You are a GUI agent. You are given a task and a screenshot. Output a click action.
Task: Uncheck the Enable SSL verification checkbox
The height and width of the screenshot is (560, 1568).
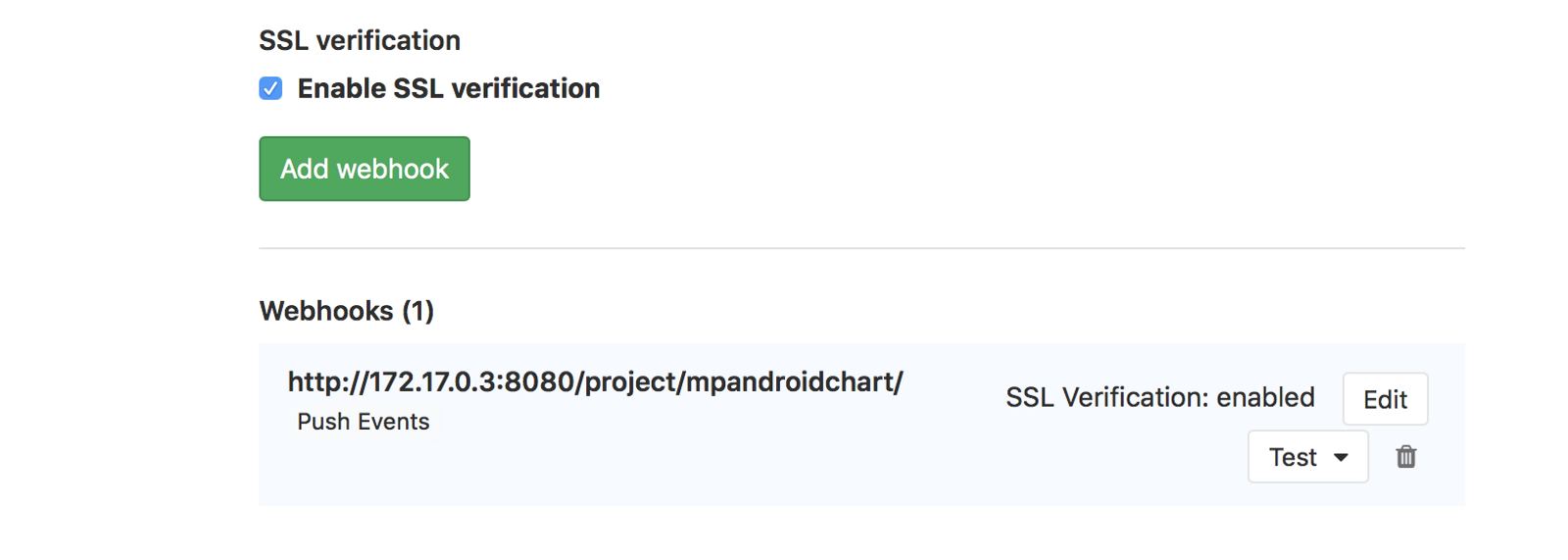(270, 88)
